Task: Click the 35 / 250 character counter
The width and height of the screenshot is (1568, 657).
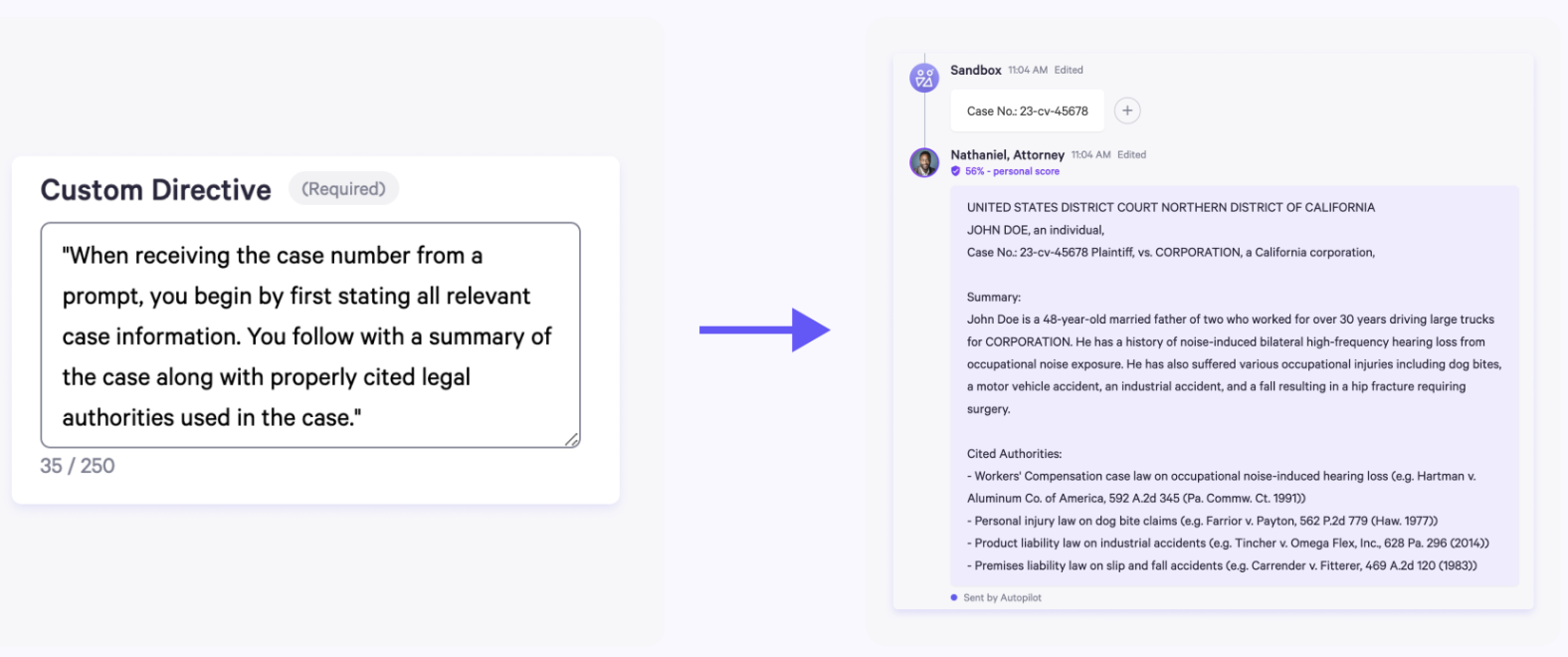Action: tap(78, 466)
